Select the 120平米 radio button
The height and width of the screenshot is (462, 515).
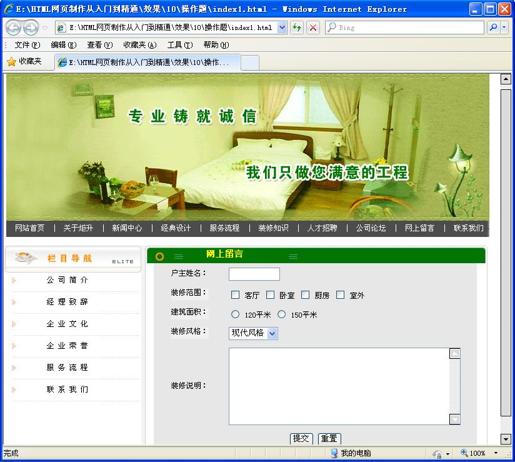click(235, 314)
